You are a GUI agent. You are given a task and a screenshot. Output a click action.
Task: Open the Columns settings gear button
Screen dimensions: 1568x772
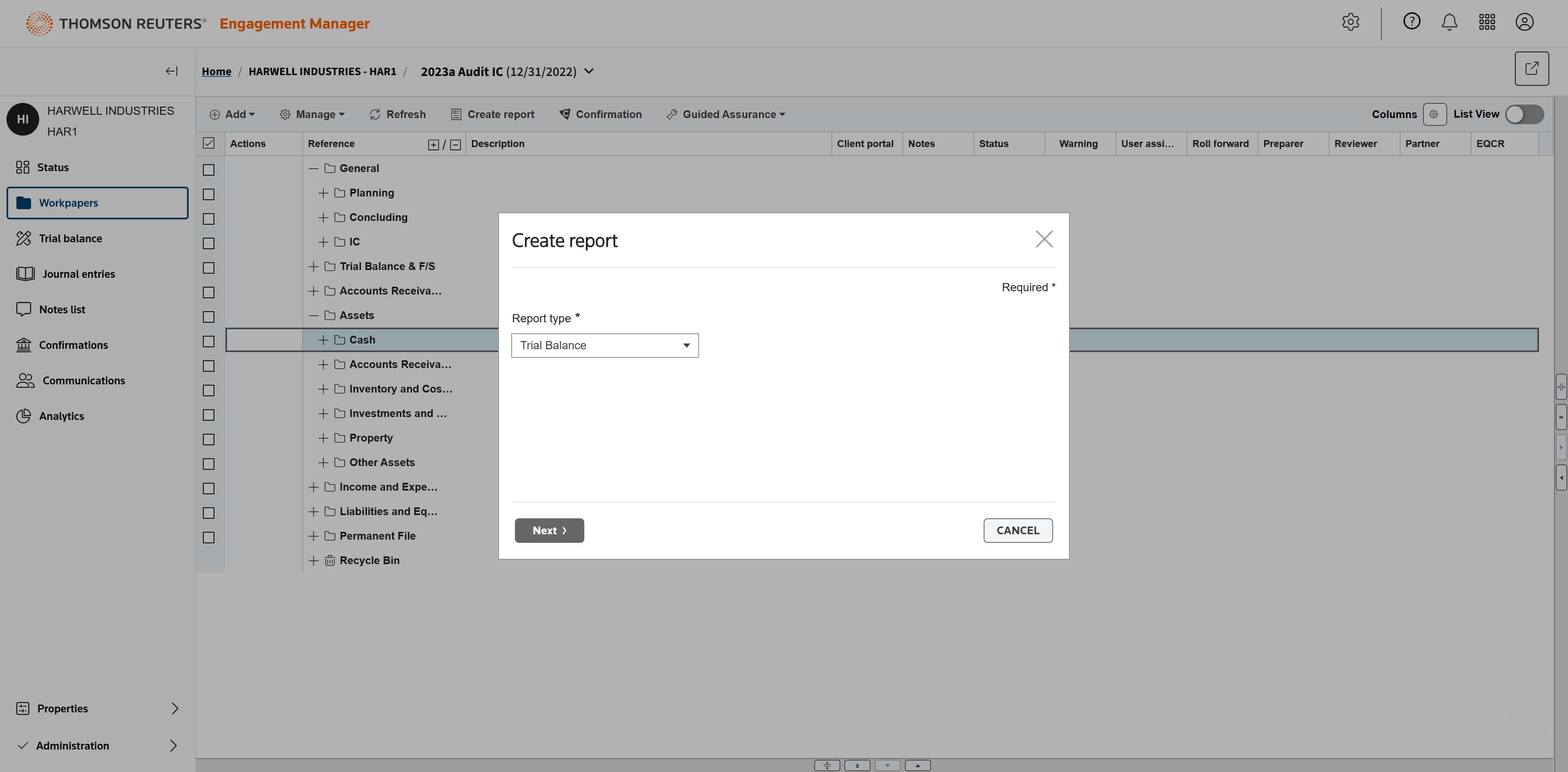(1434, 114)
